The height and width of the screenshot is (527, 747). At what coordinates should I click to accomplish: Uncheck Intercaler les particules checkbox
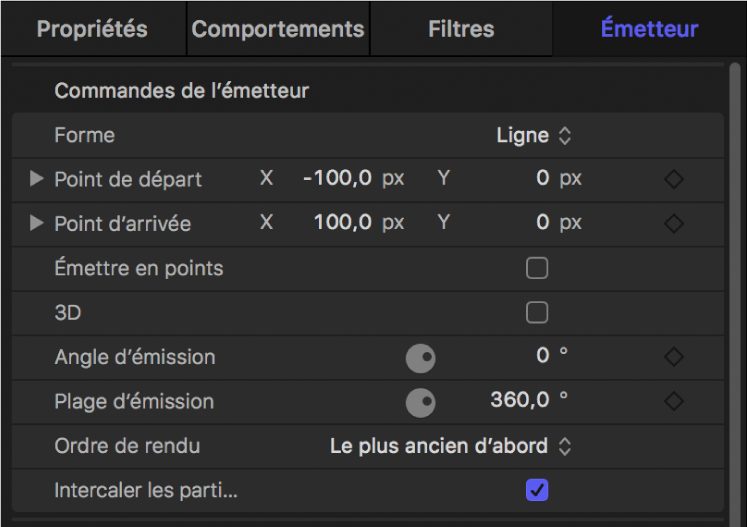(x=537, y=490)
